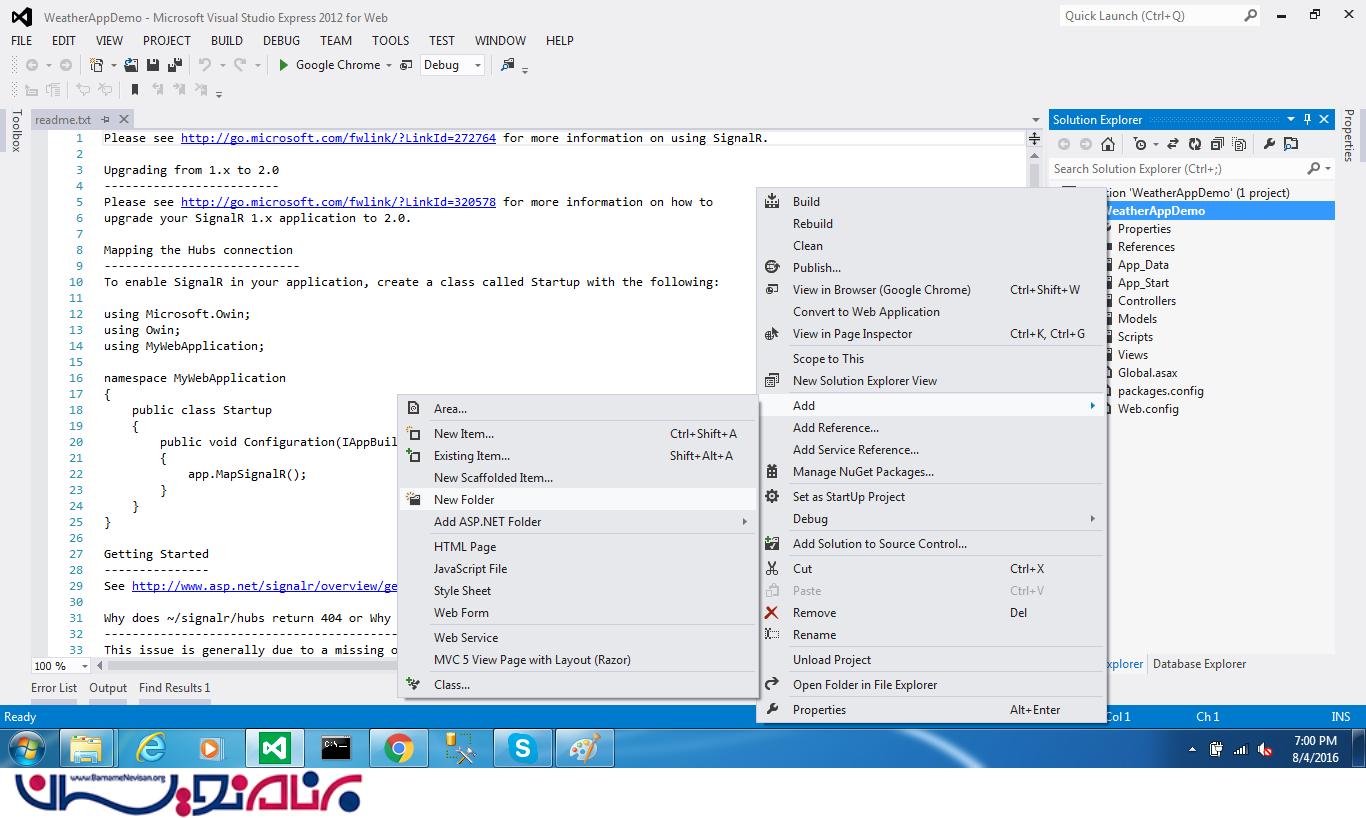The height and width of the screenshot is (818, 1366).
Task: Open the Properties wrench icon in Solution Explorer
Action: click(x=1269, y=145)
